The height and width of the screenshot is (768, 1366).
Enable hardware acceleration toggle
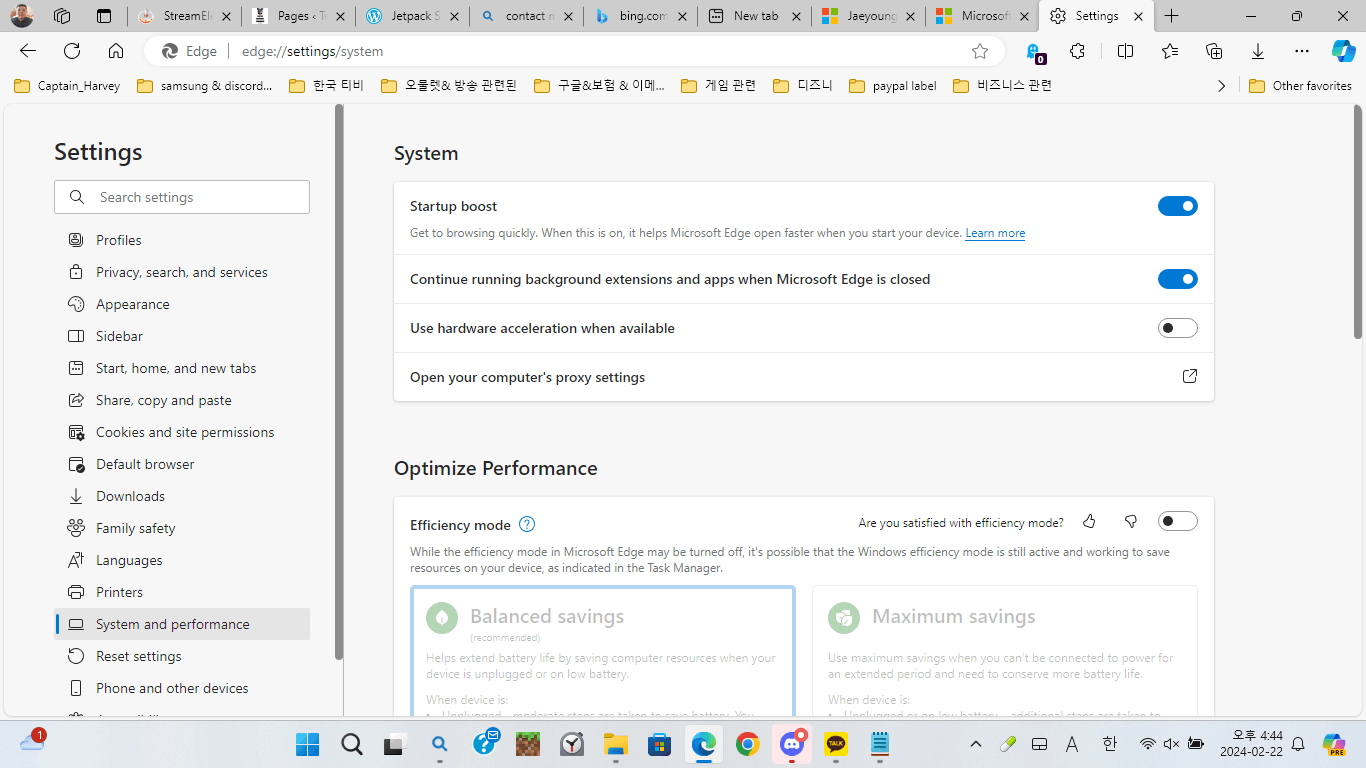click(1178, 328)
